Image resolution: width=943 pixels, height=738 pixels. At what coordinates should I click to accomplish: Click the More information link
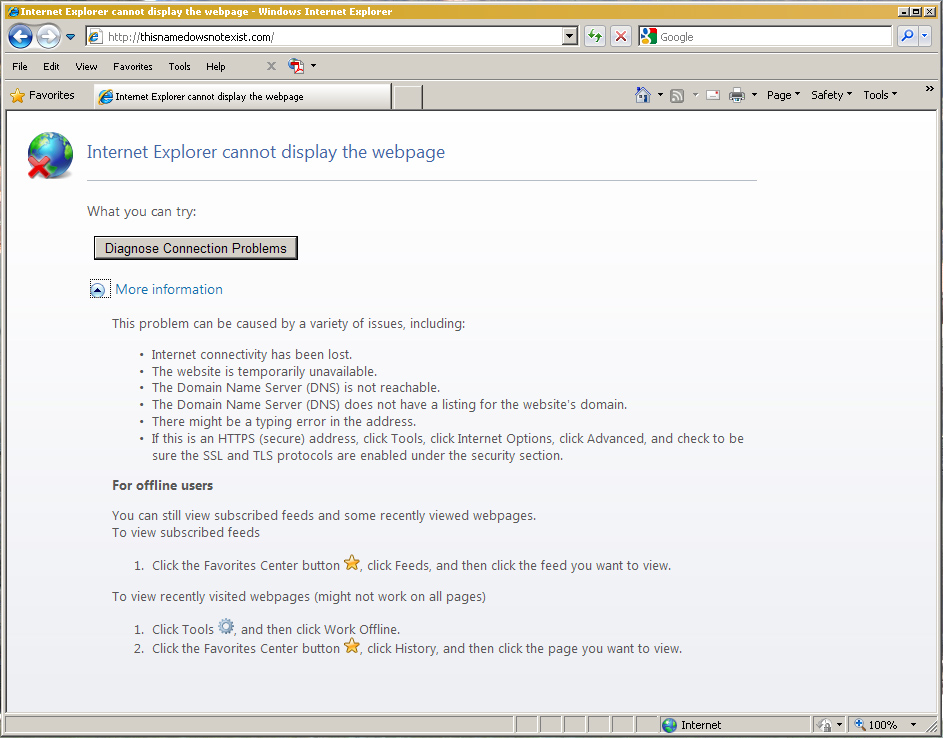pos(169,290)
